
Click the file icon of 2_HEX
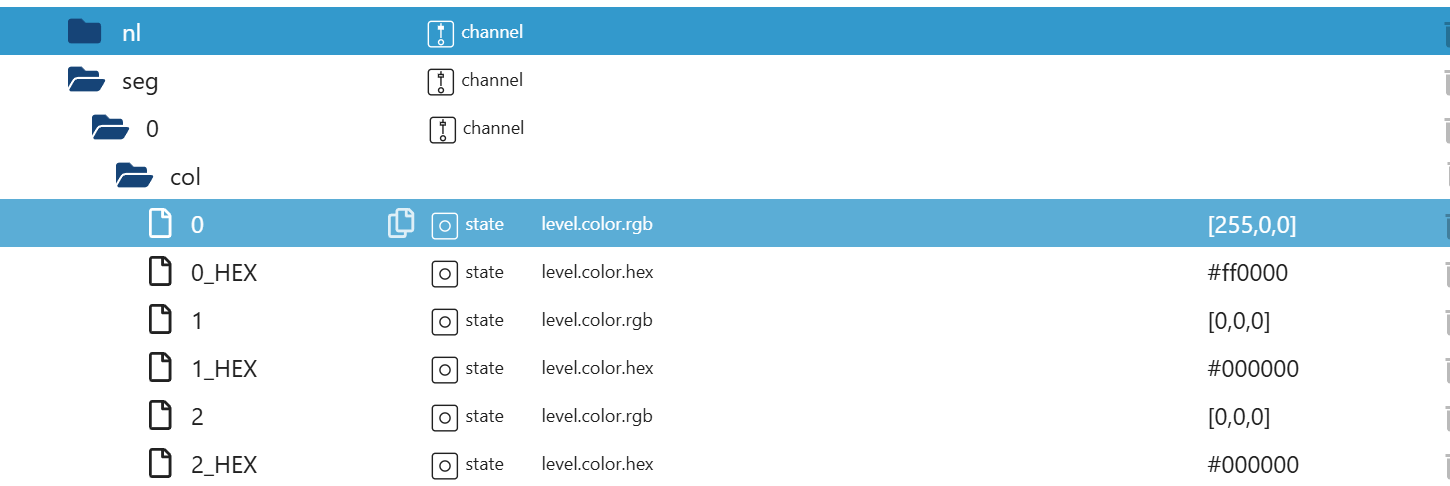click(160, 464)
